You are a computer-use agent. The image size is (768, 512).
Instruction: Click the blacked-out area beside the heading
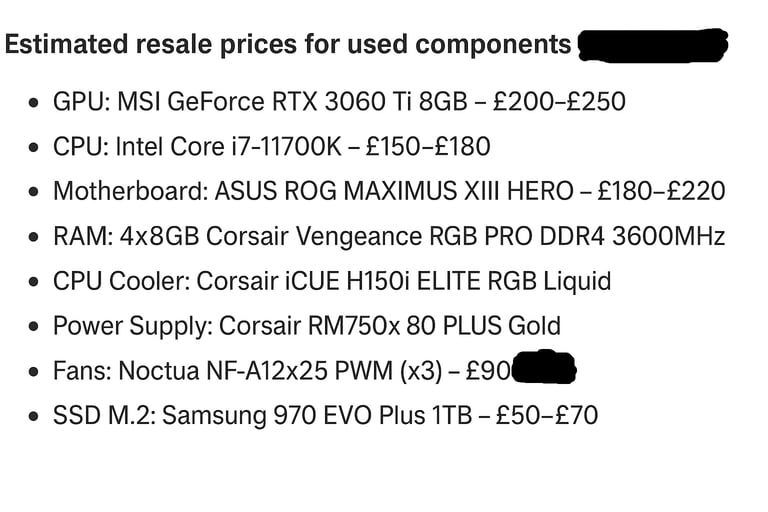[653, 46]
